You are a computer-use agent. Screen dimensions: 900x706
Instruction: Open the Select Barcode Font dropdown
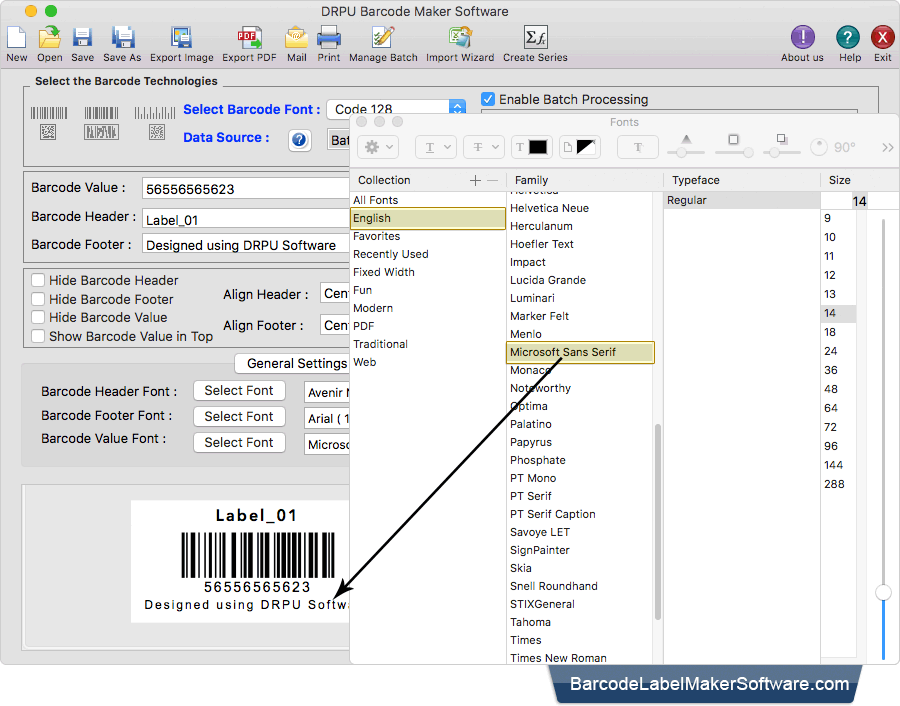tap(396, 108)
